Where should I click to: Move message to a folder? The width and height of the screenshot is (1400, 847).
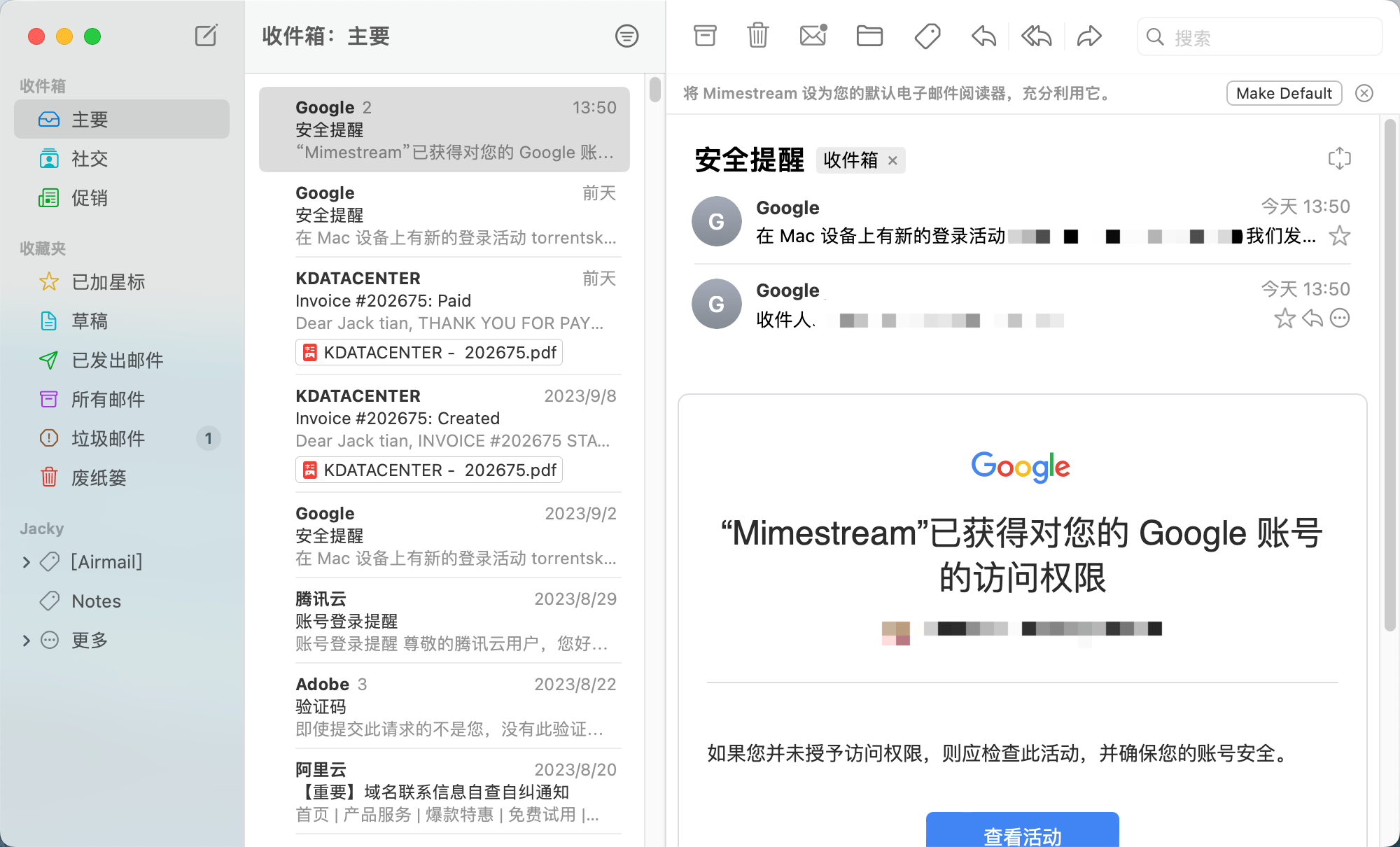(x=869, y=36)
